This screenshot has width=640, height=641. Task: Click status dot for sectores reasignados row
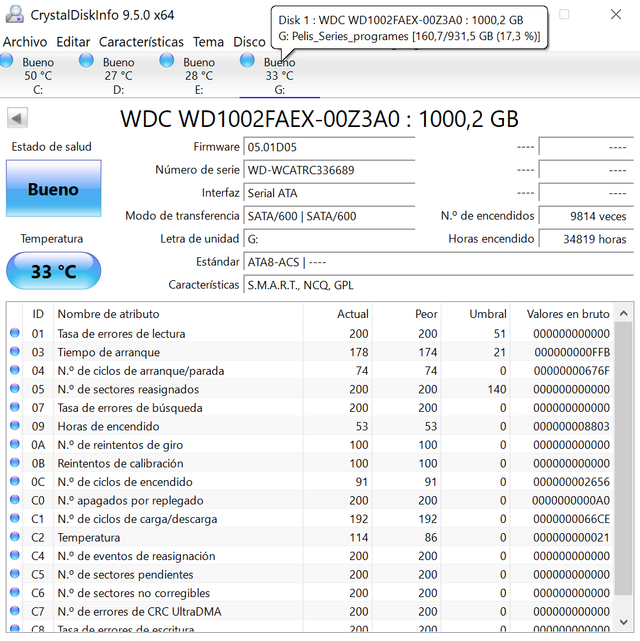[x=15, y=388]
